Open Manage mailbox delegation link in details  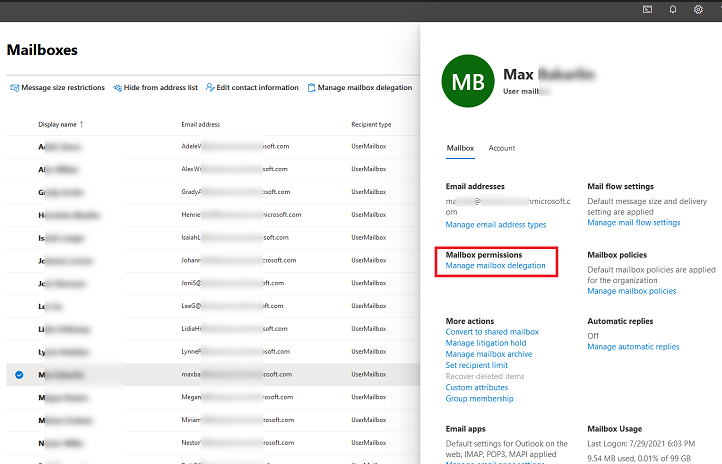point(495,266)
